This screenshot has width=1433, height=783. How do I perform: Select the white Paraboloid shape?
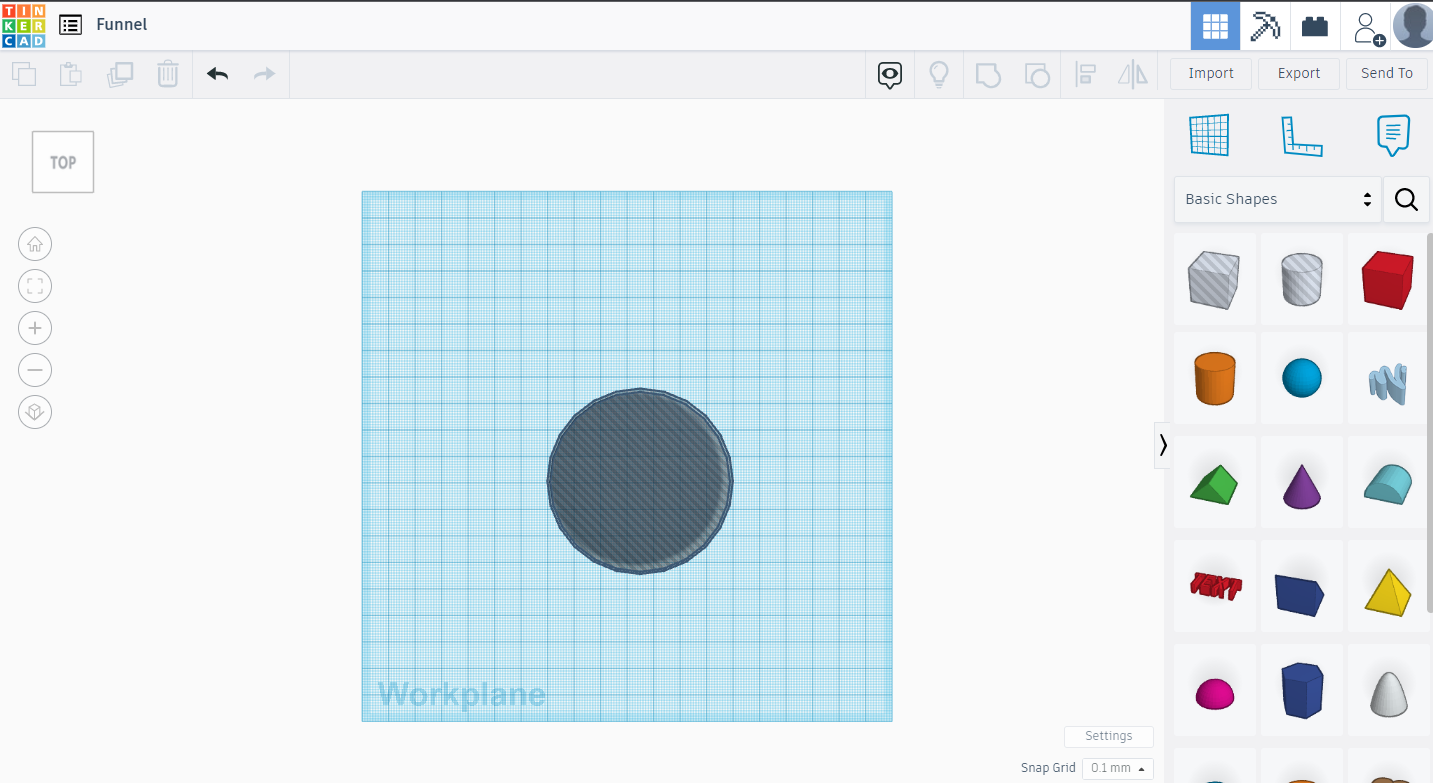coord(1388,691)
